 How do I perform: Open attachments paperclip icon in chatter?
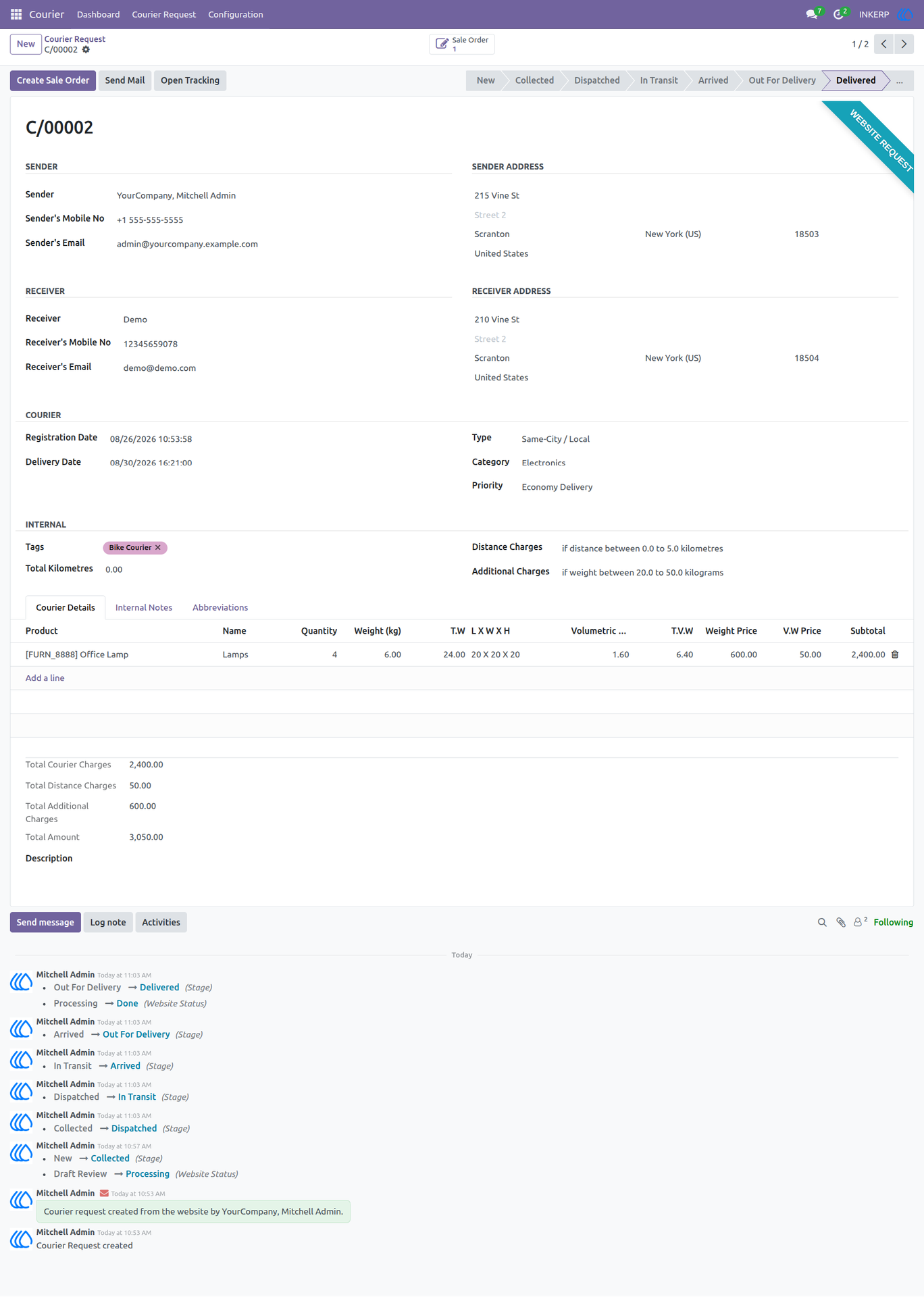tap(841, 922)
